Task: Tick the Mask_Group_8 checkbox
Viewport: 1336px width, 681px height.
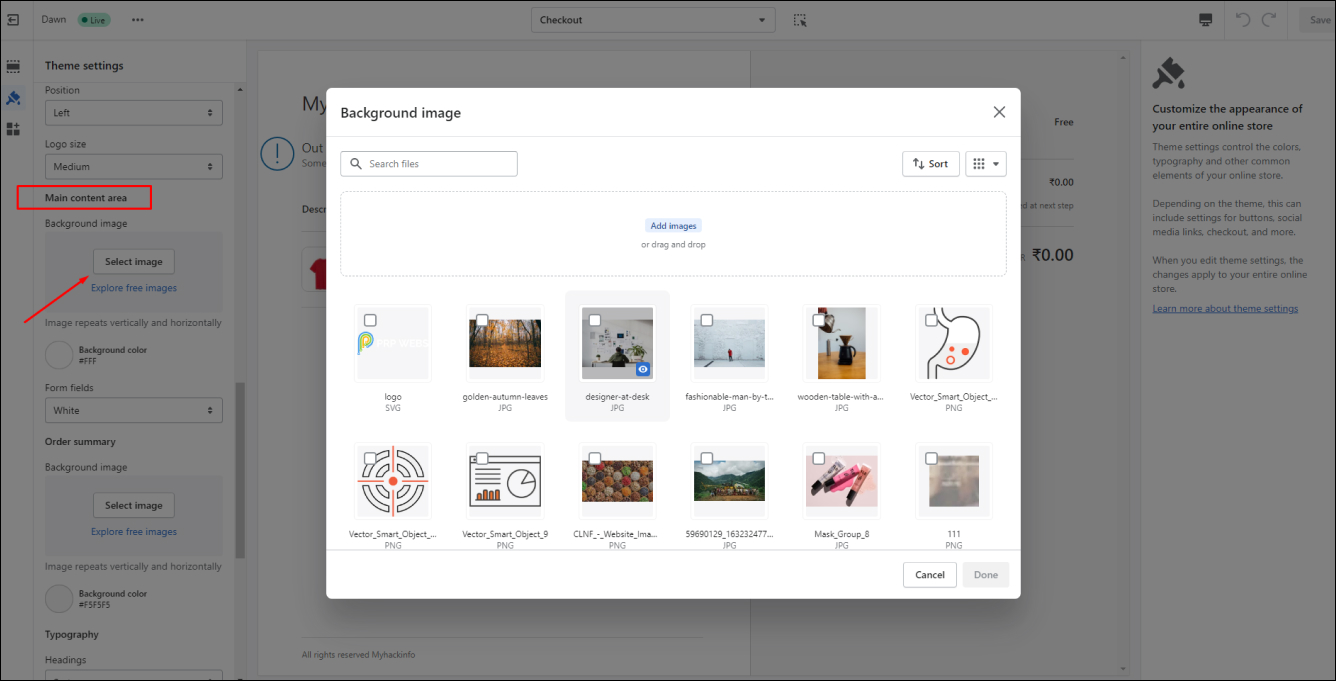Action: 819,458
